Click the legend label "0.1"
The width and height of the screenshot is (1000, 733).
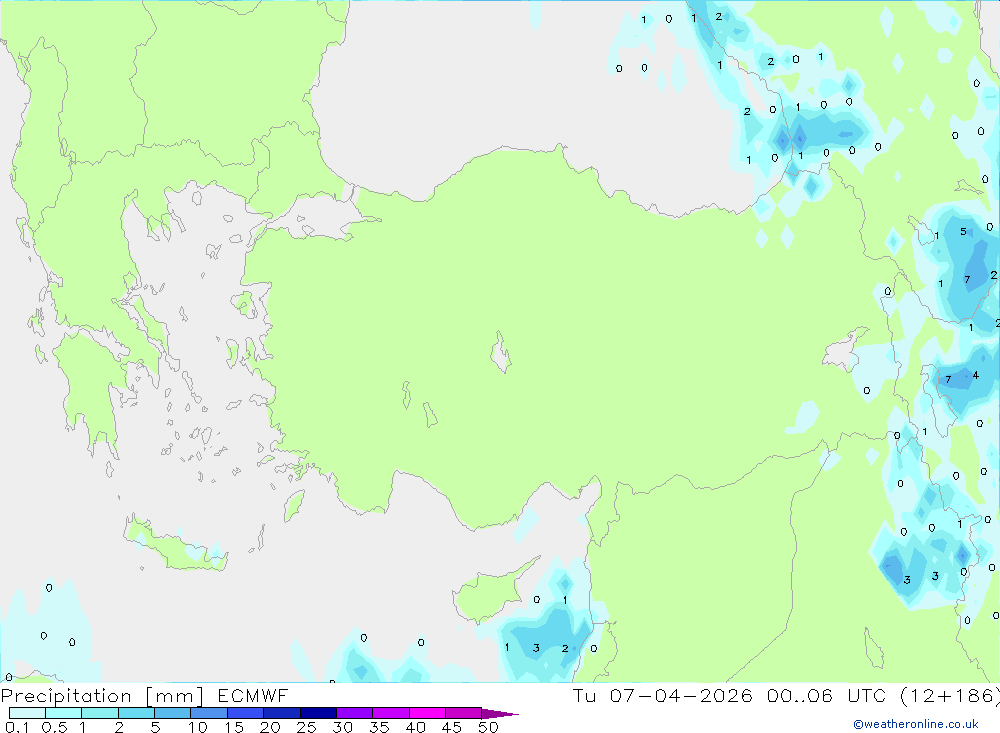point(17,727)
